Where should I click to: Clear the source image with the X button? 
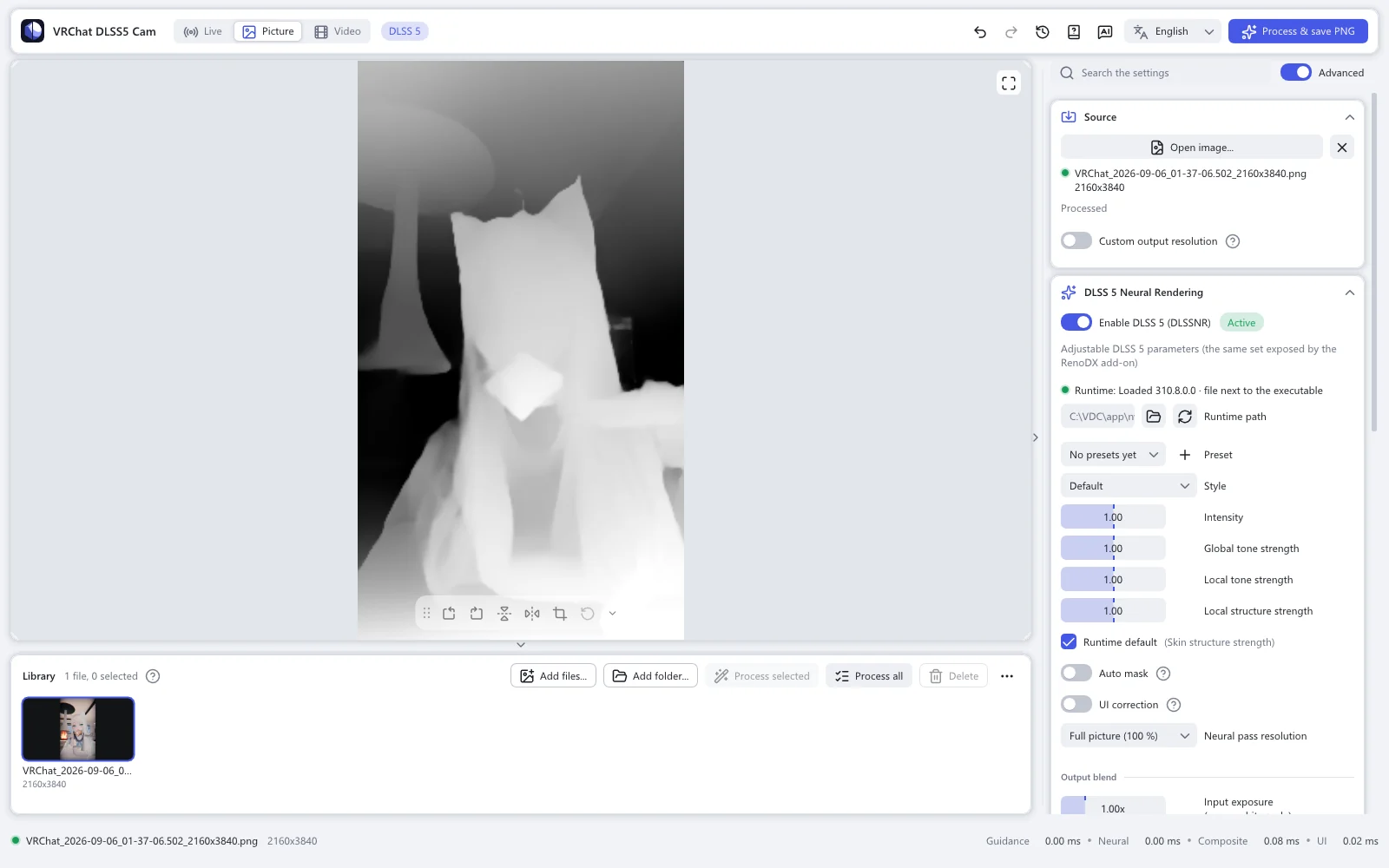coord(1342,148)
